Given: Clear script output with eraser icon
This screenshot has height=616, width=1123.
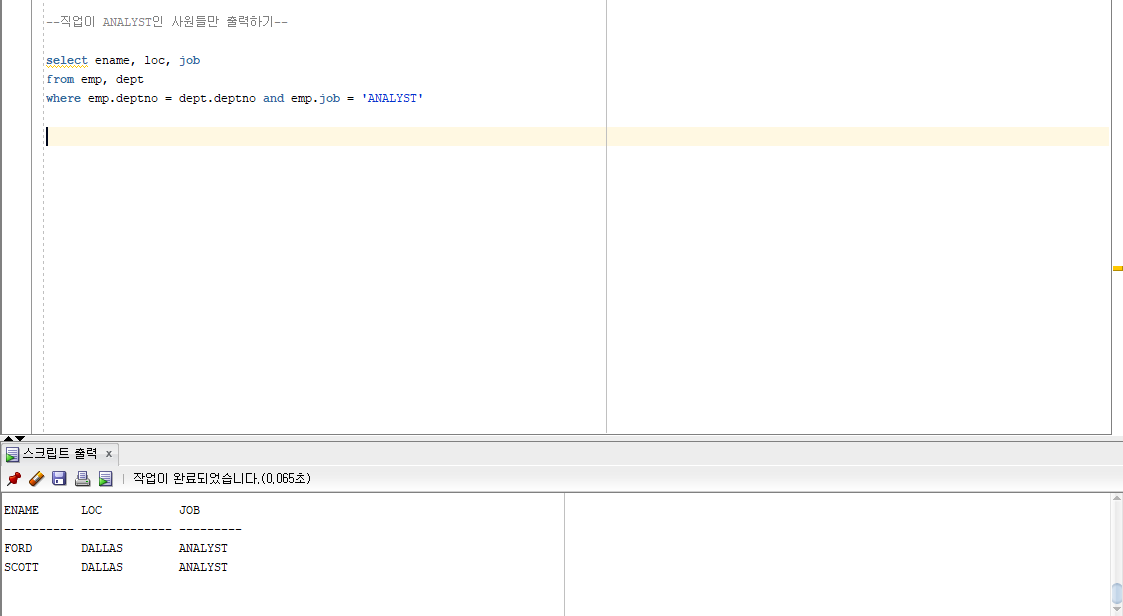Looking at the screenshot, I should 37,478.
